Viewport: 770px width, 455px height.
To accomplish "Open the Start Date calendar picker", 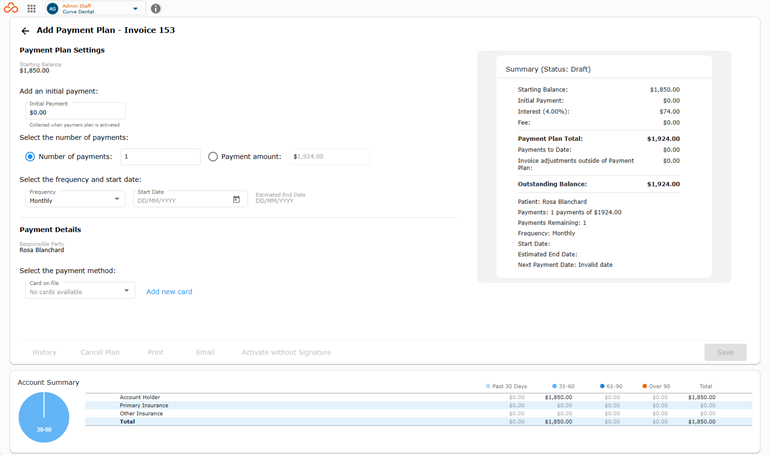I will click(236, 199).
